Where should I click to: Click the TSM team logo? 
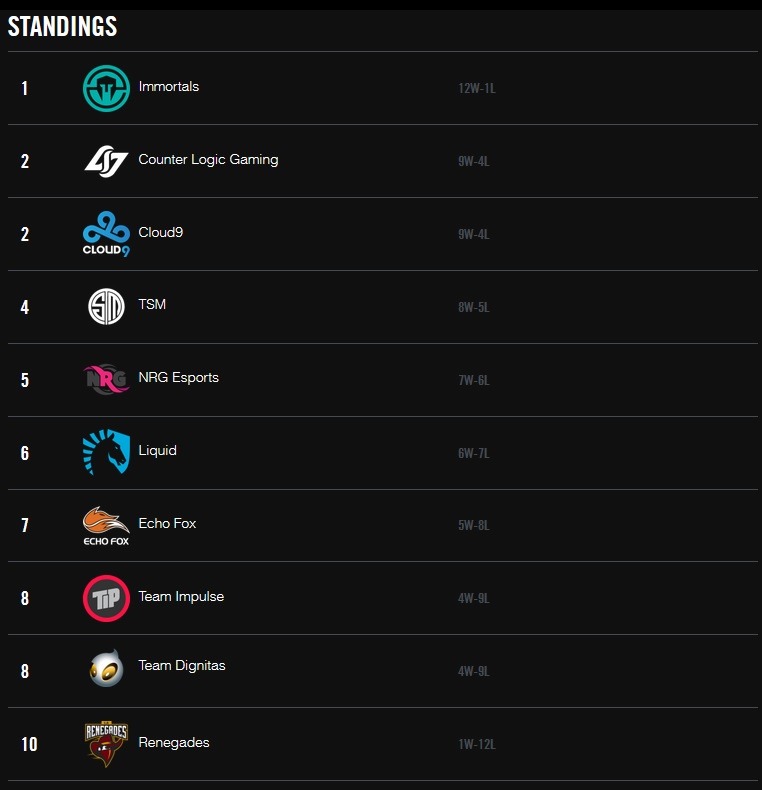106,306
